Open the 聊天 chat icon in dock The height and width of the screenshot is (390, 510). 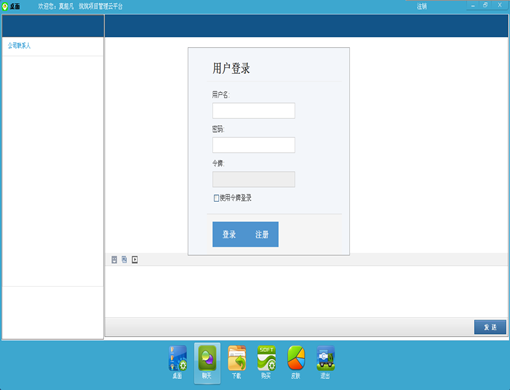pos(207,362)
